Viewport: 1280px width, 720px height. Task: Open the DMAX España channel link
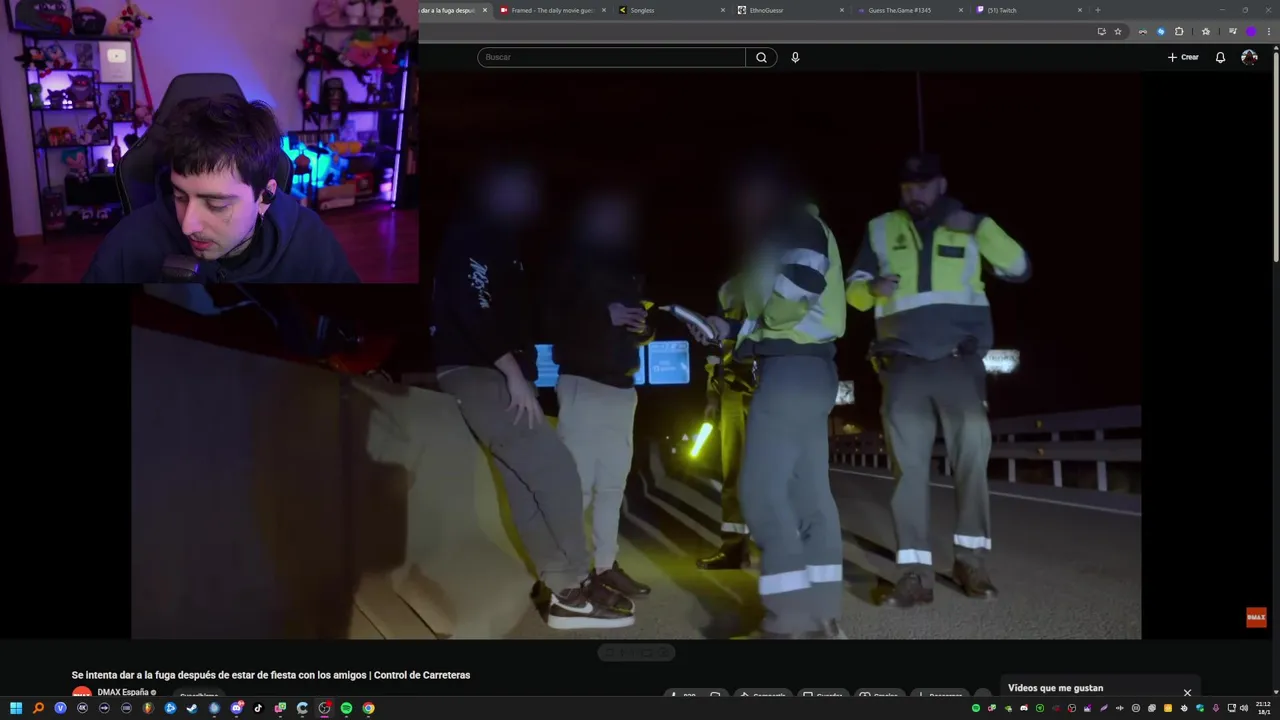click(122, 692)
